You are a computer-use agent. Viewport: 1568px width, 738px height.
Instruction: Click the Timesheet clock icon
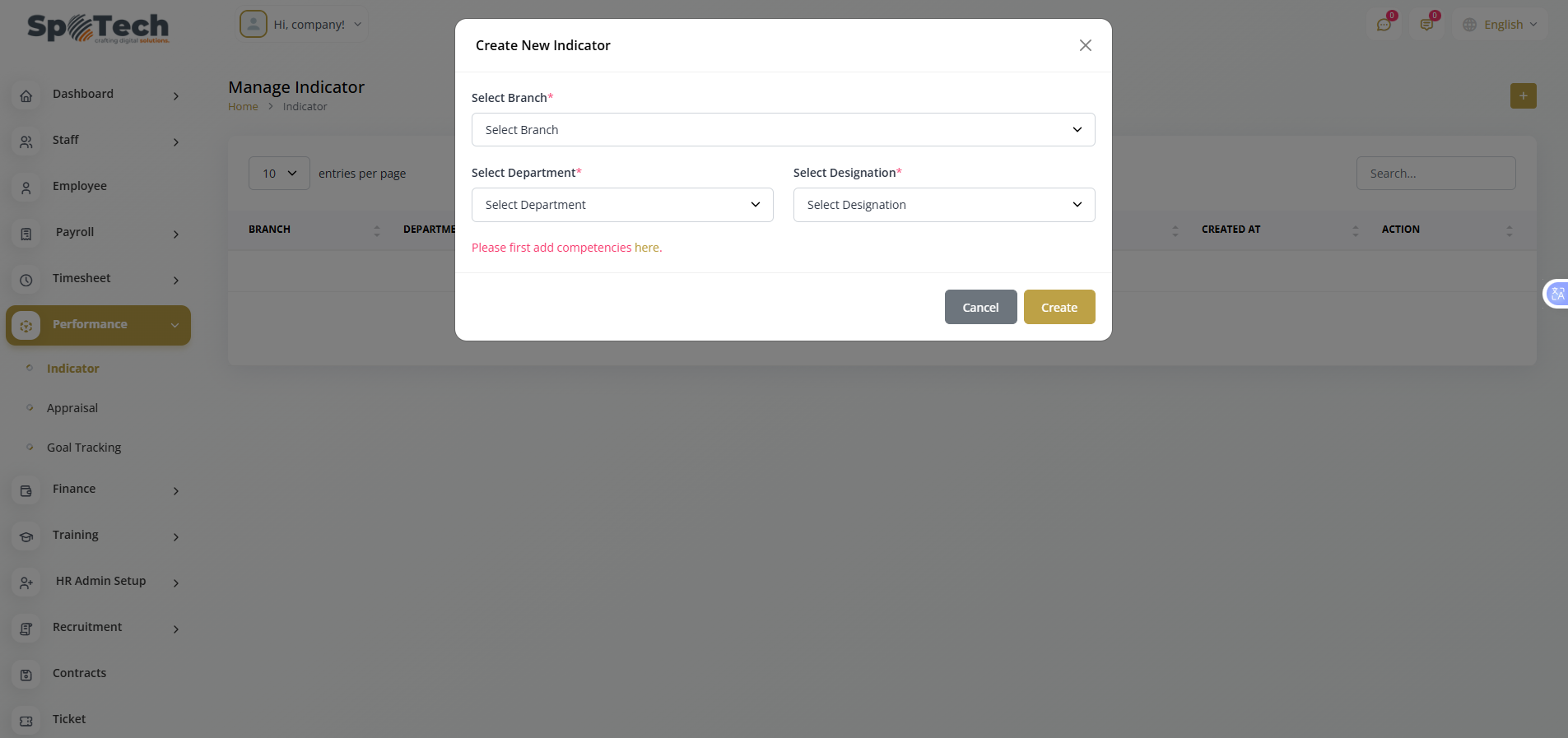26,281
